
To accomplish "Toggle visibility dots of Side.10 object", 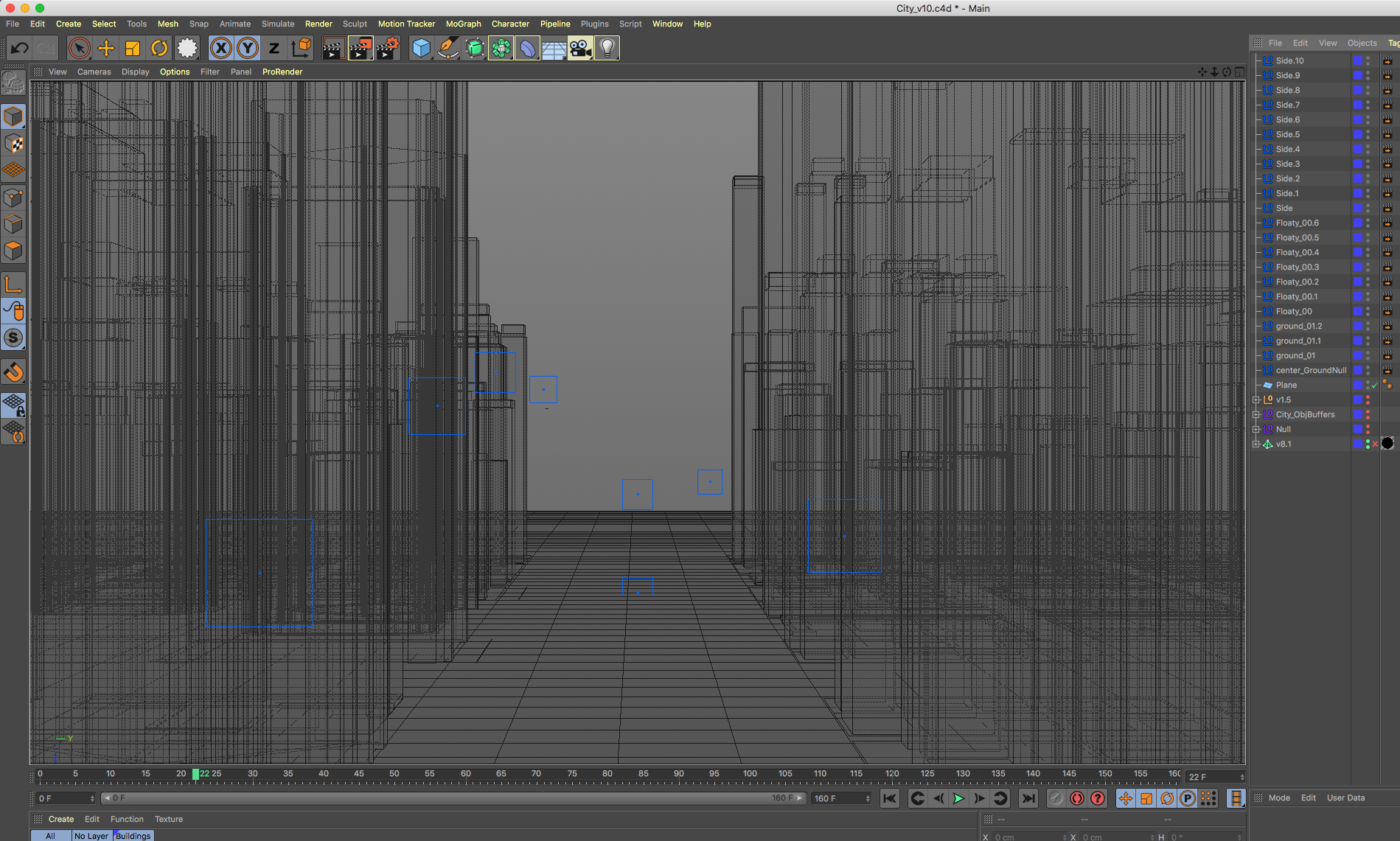I will [x=1368, y=60].
